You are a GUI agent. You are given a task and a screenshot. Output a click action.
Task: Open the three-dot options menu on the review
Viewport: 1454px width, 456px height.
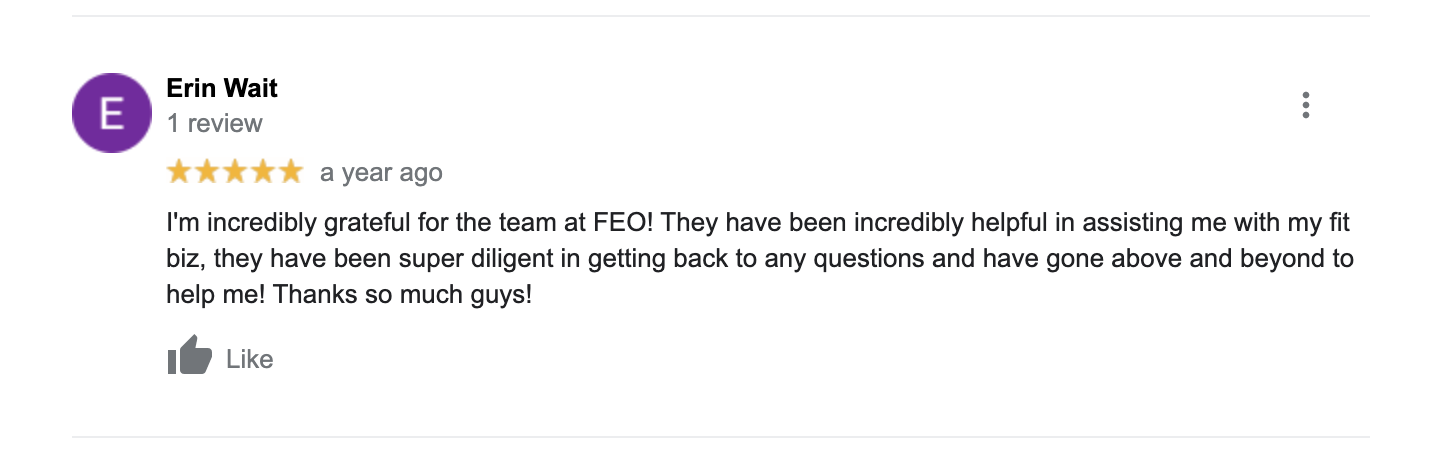1306,105
